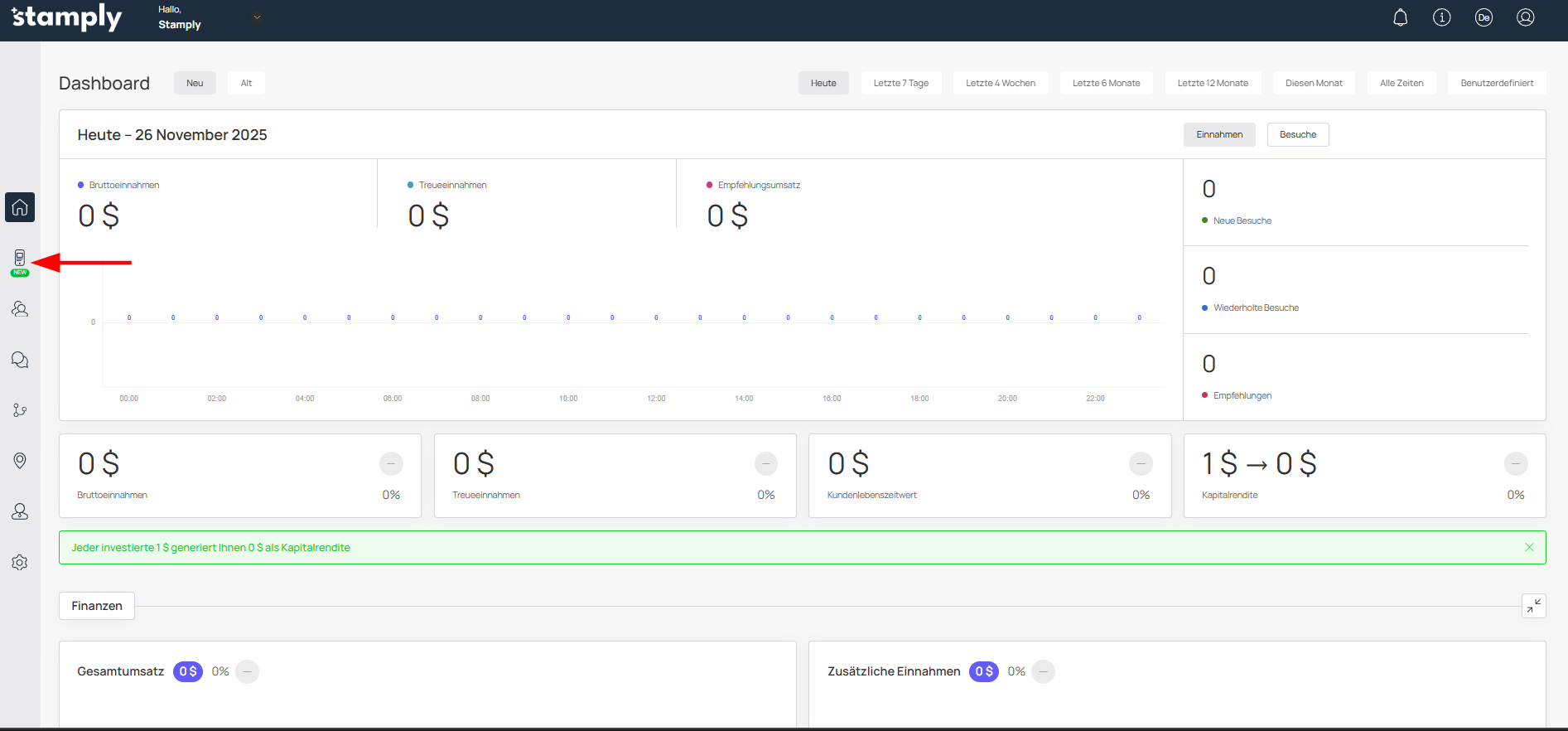Open the notifications bell
The width and height of the screenshot is (1568, 731).
(x=1400, y=17)
